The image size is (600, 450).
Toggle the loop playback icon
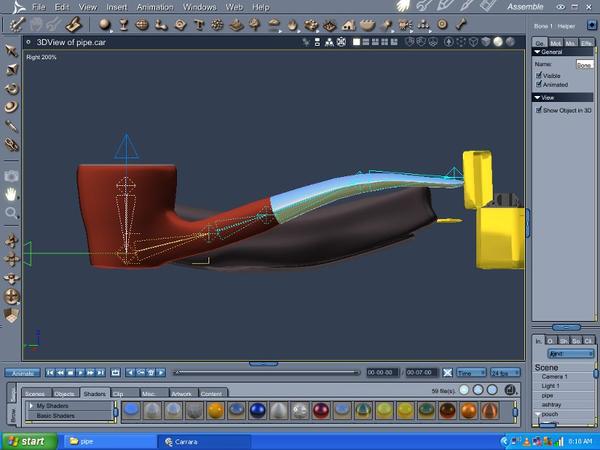tap(115, 372)
